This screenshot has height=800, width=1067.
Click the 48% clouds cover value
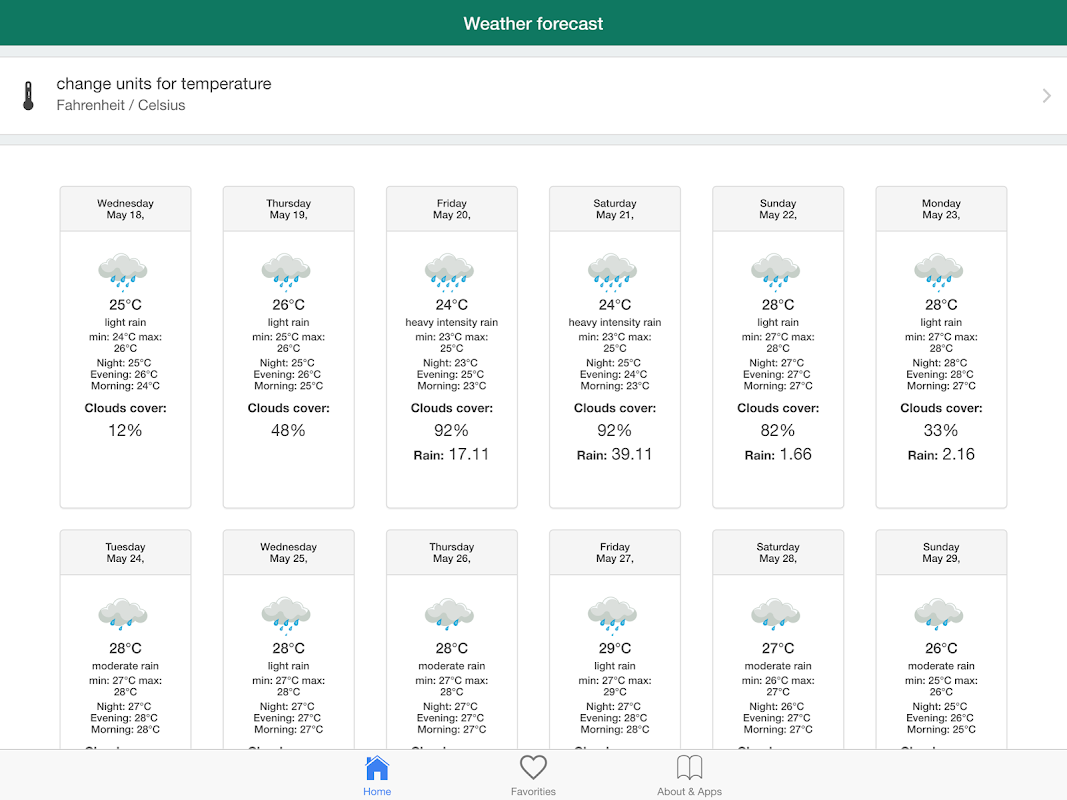pos(289,431)
